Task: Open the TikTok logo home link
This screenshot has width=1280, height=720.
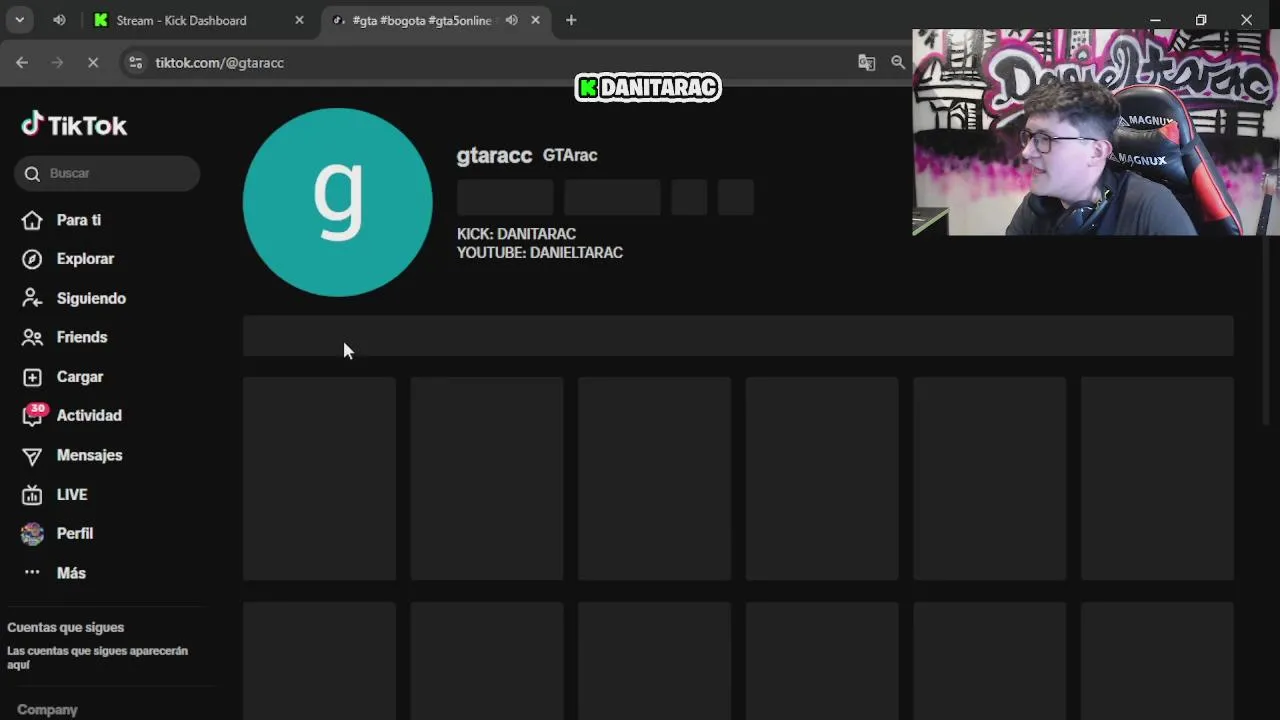Action: pos(74,125)
